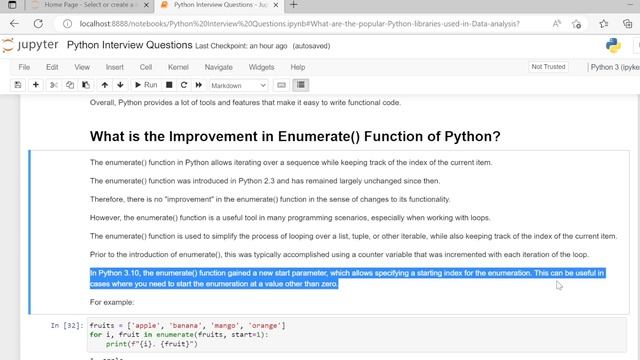Click the "For example:" text line

tap(112, 302)
